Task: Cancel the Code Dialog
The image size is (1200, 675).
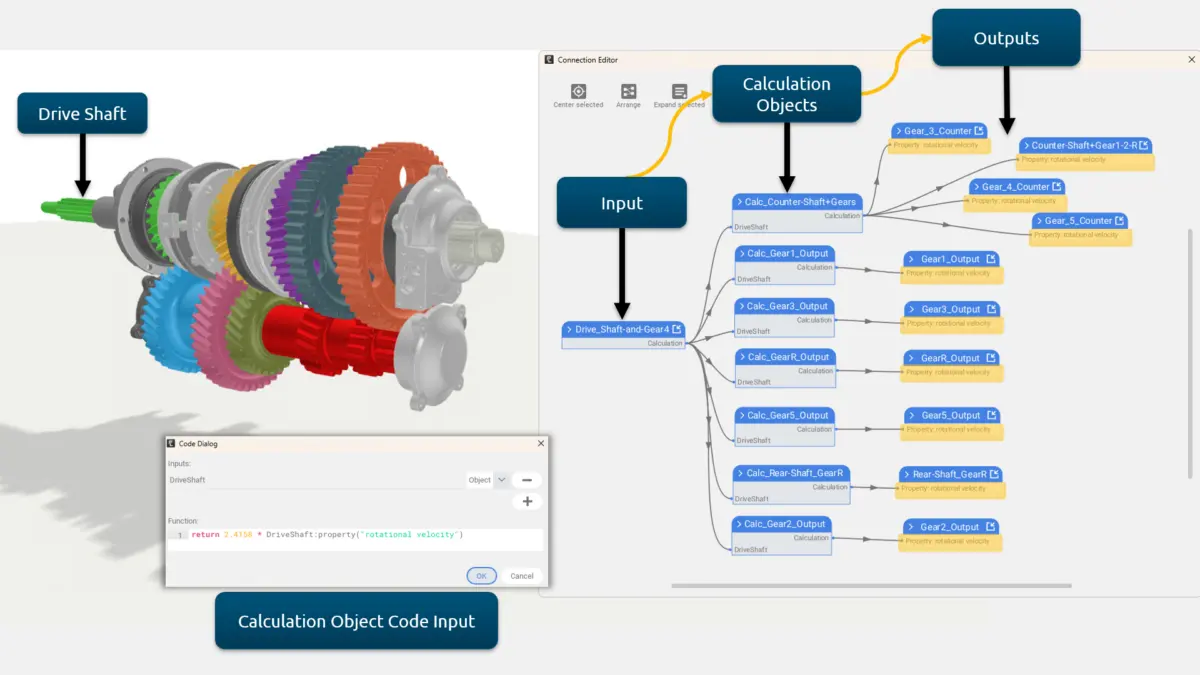Action: tap(522, 576)
